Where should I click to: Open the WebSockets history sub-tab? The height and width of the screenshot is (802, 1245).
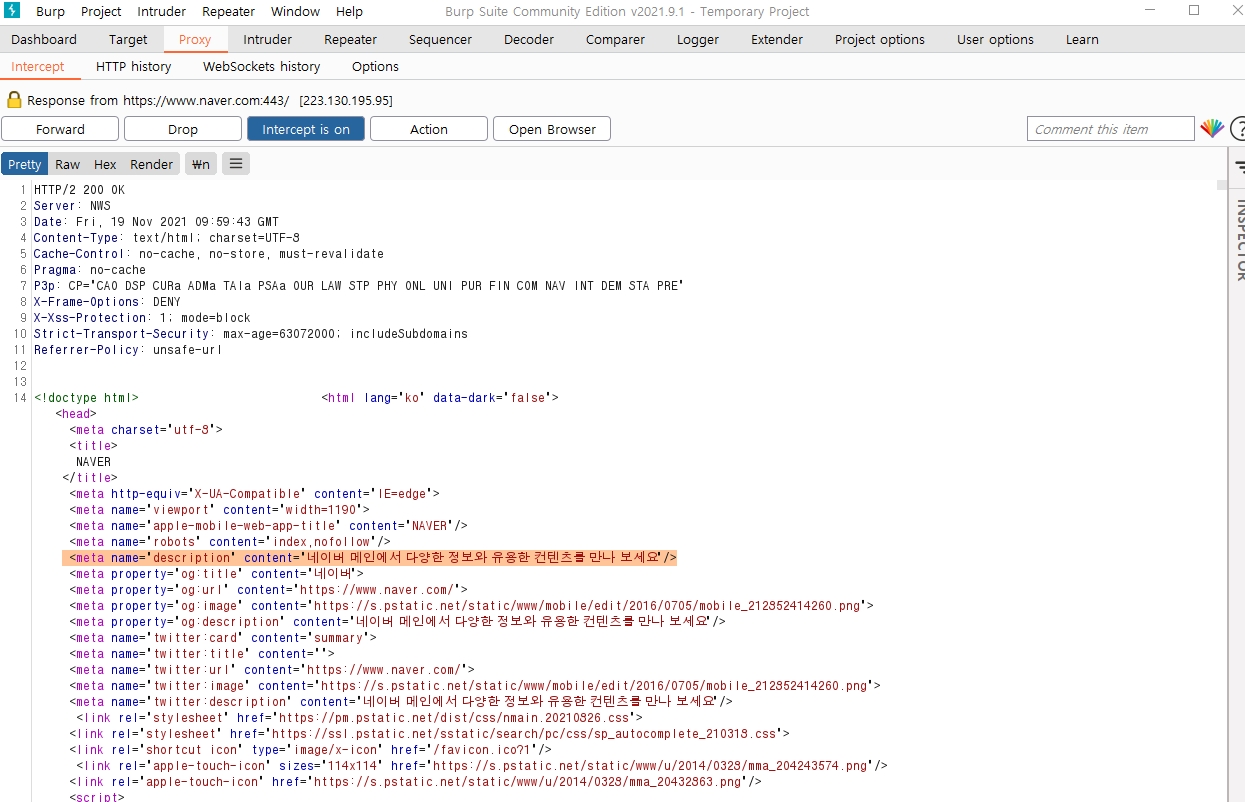pos(262,66)
